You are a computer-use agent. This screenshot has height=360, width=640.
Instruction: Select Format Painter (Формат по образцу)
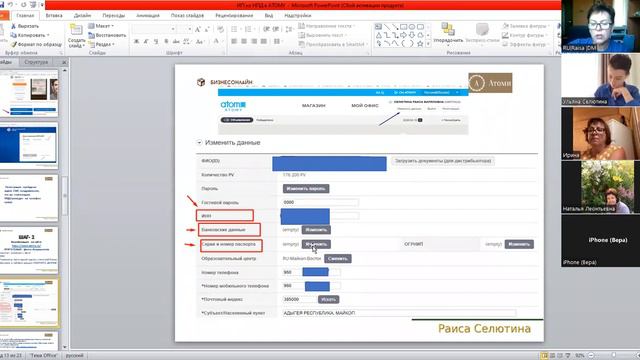(x=36, y=44)
